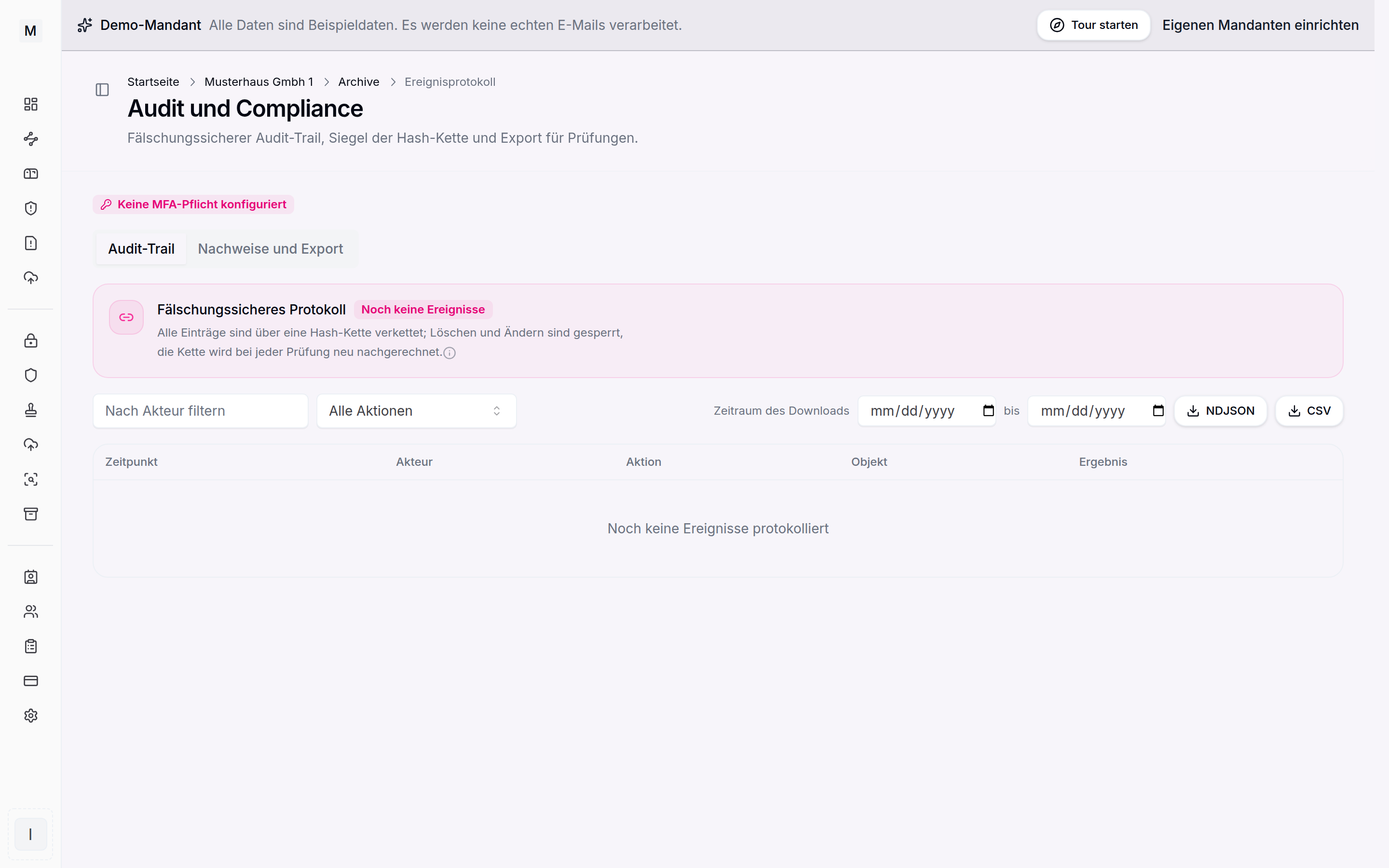Screen dimensions: 1389x868
Task: Open the archive box icon in sidebar
Action: coord(30,515)
